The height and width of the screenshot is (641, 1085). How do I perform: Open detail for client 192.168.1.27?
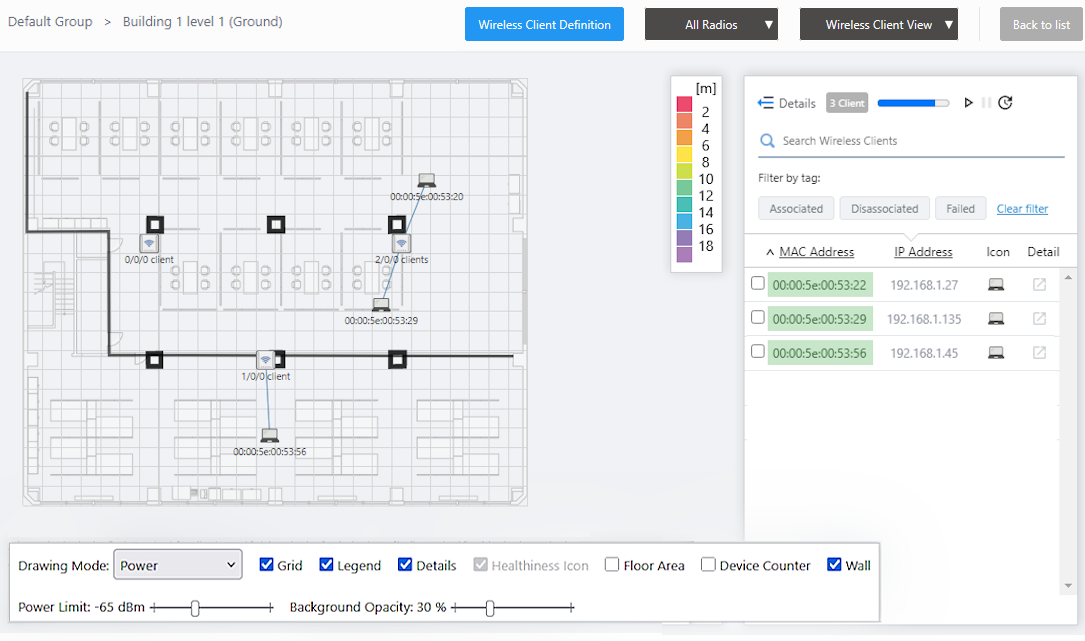[1040, 285]
